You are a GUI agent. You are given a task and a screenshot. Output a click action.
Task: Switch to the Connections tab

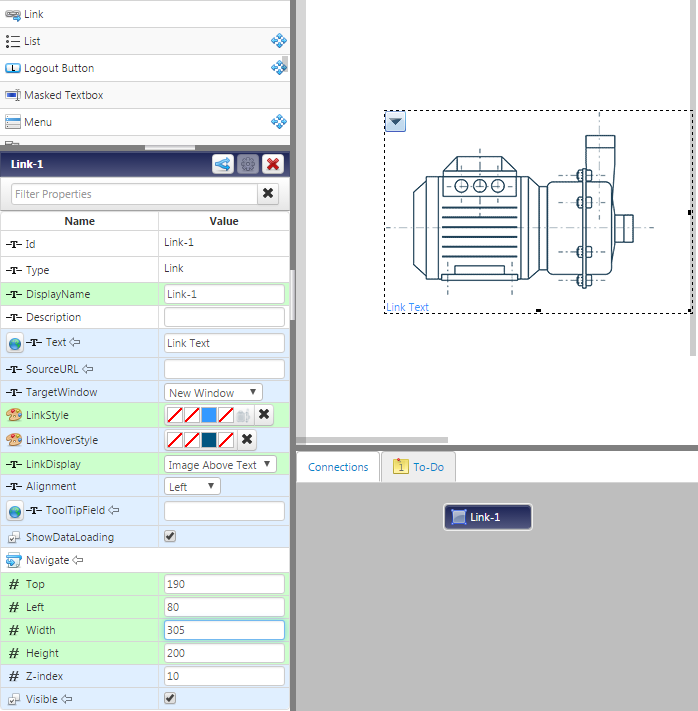click(x=338, y=467)
